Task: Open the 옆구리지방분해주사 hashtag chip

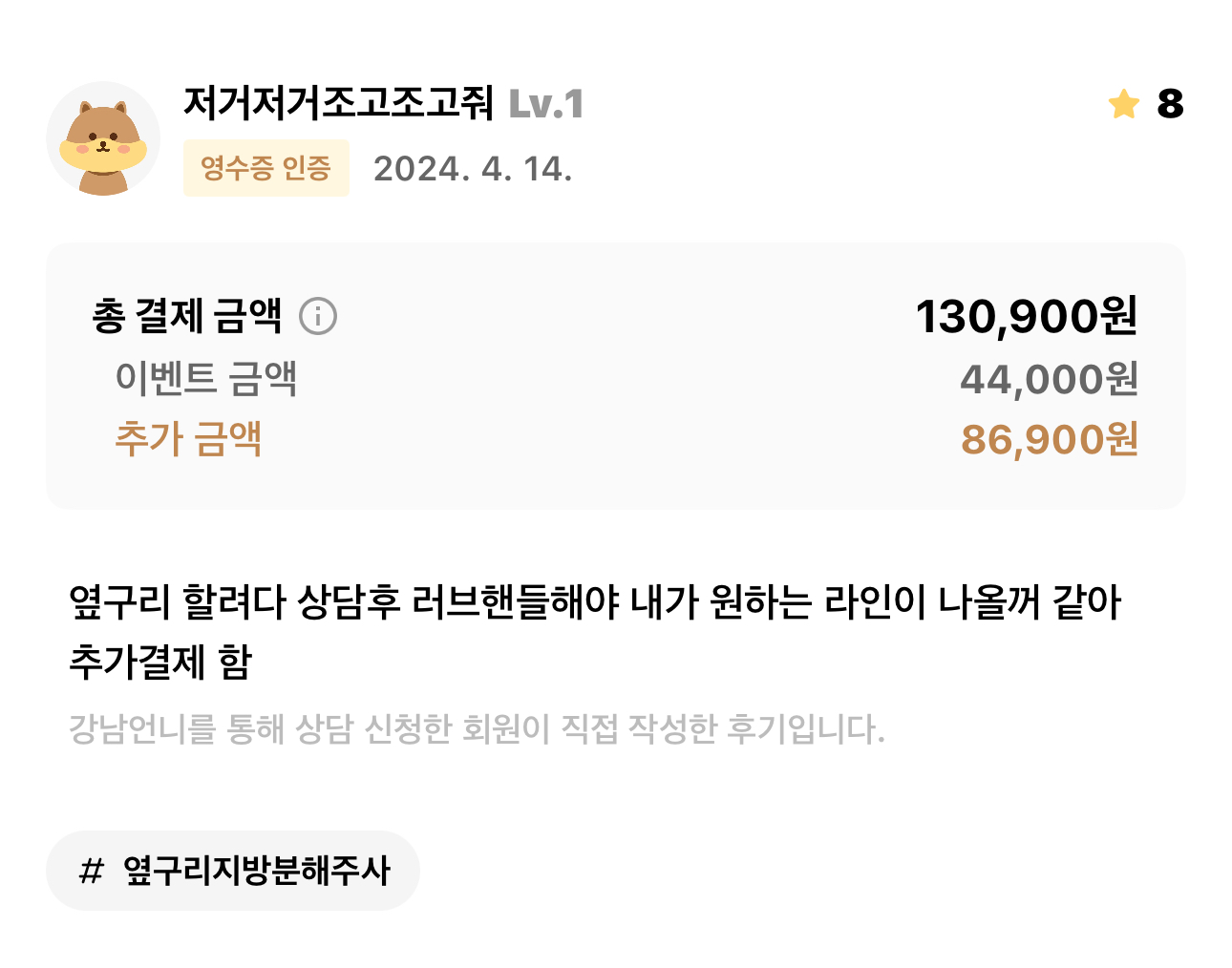Action: pos(233,871)
